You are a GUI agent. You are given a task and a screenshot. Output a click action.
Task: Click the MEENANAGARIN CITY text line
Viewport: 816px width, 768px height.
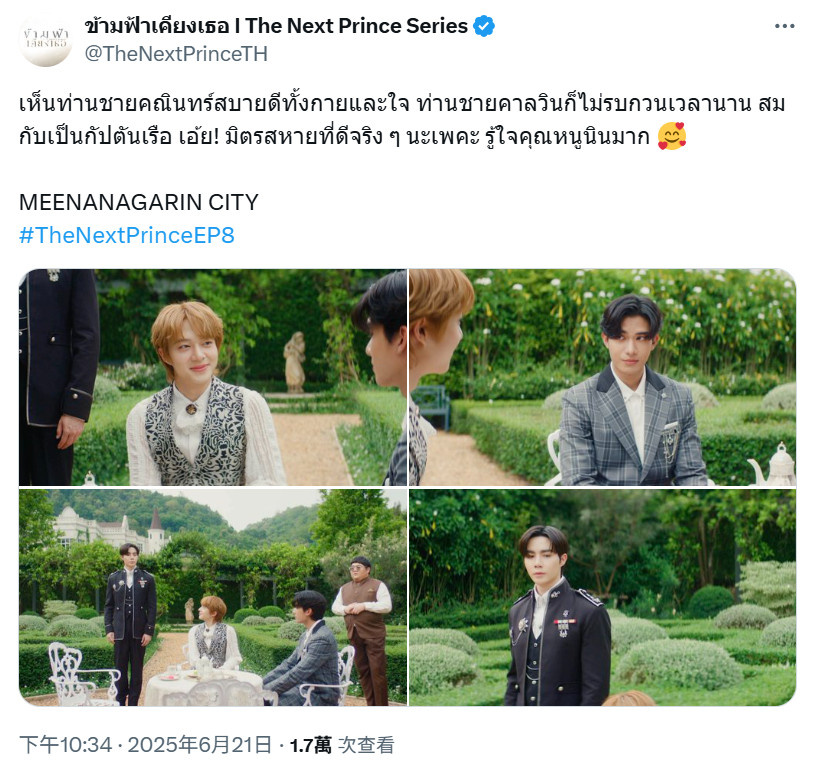tap(138, 202)
